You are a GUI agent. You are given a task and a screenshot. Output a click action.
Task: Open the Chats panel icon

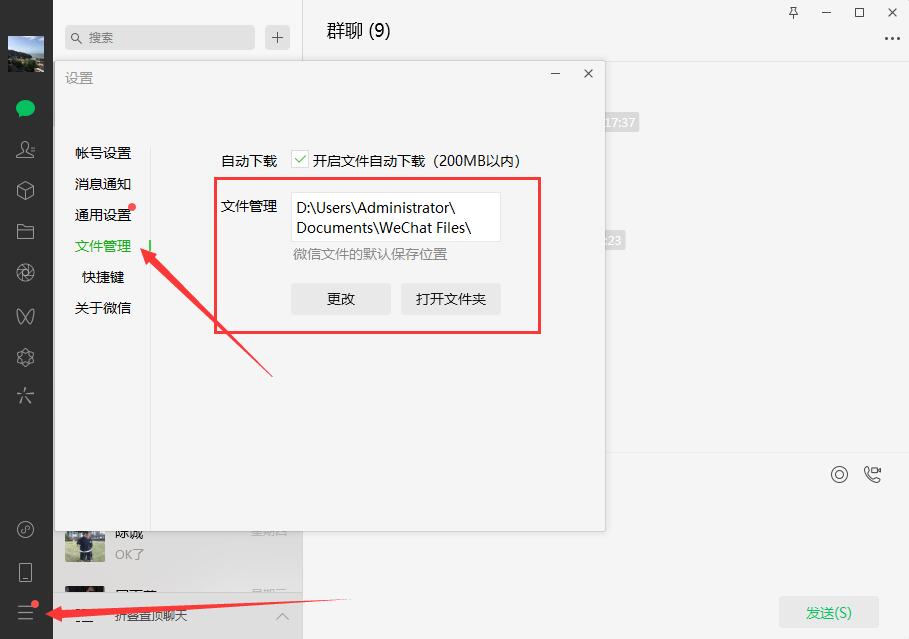[25, 108]
